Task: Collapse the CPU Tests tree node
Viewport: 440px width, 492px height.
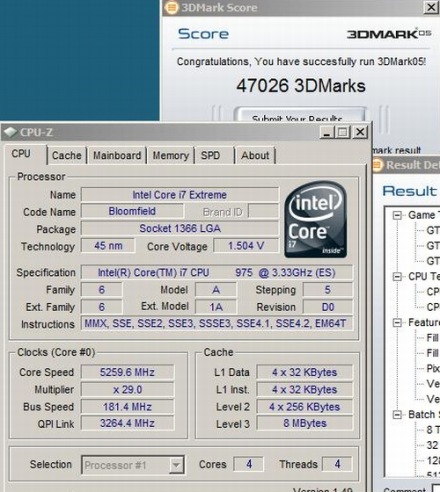Action: pyautogui.click(x=397, y=277)
